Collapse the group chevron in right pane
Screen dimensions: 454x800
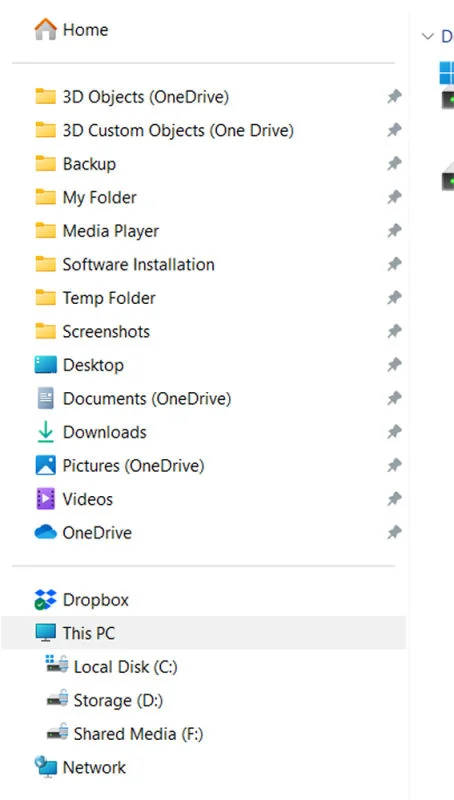pyautogui.click(x=427, y=36)
